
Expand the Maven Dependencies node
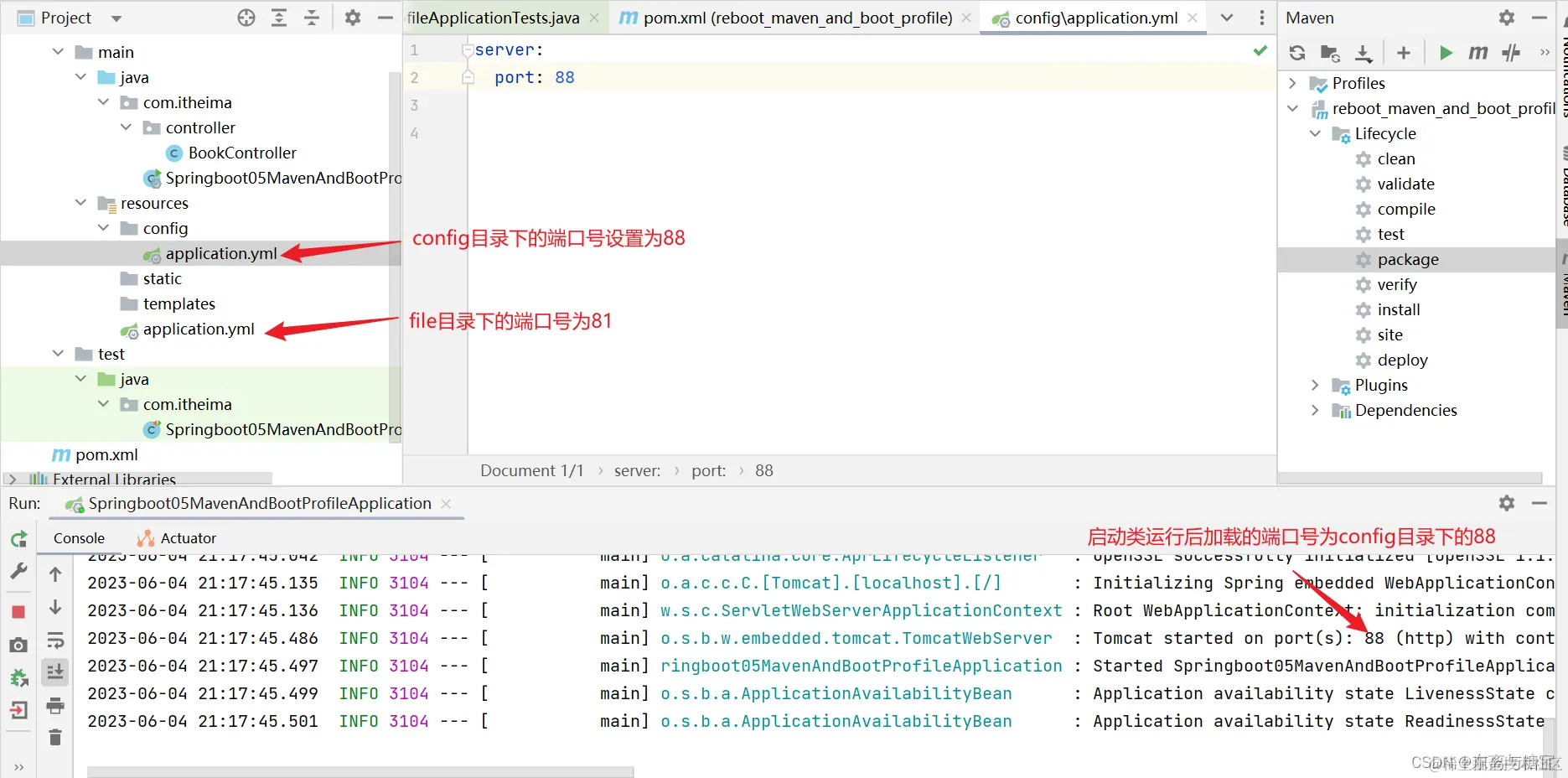pyautogui.click(x=1315, y=410)
